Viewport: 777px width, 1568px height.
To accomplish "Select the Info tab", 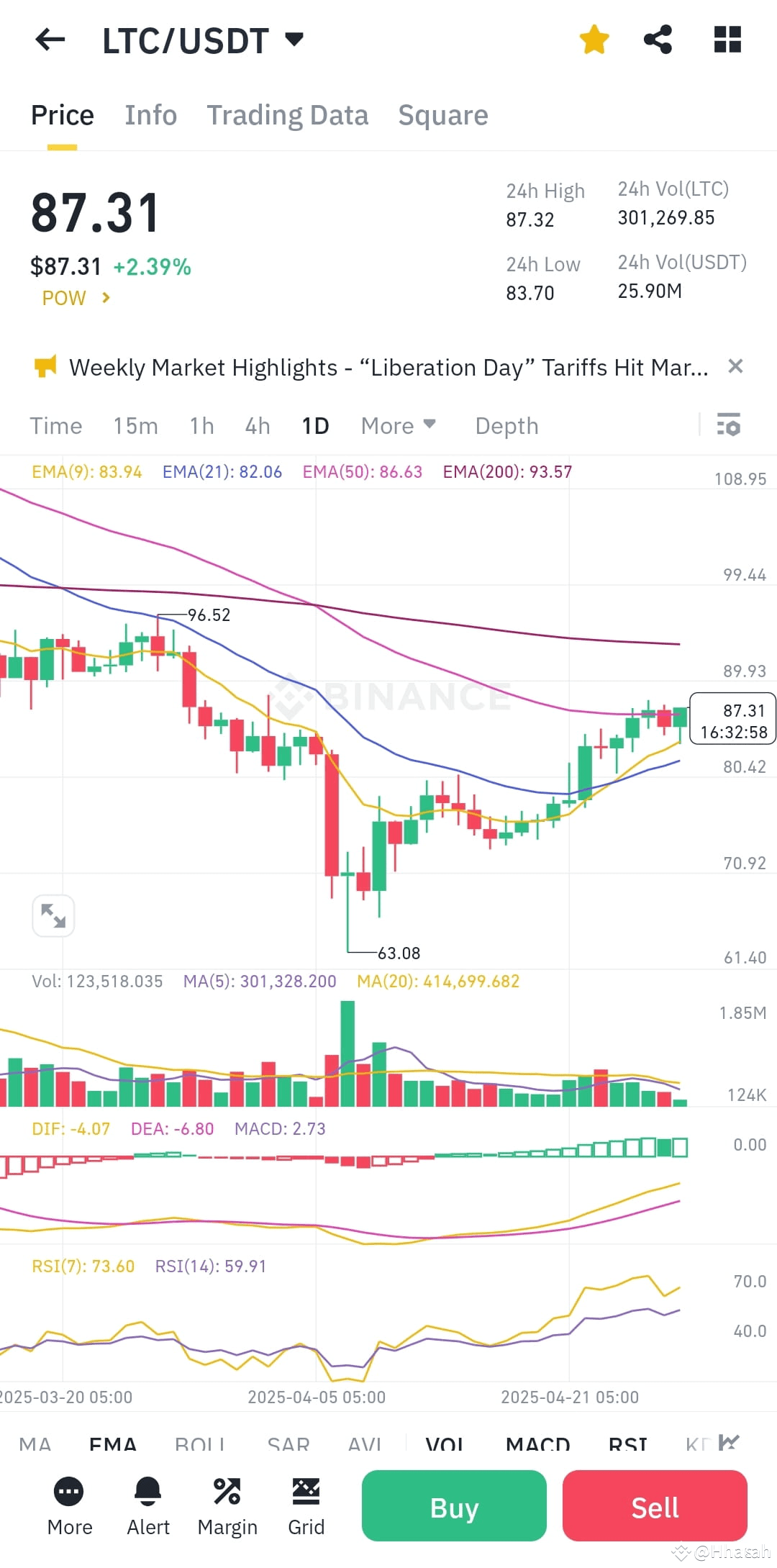I will (150, 114).
